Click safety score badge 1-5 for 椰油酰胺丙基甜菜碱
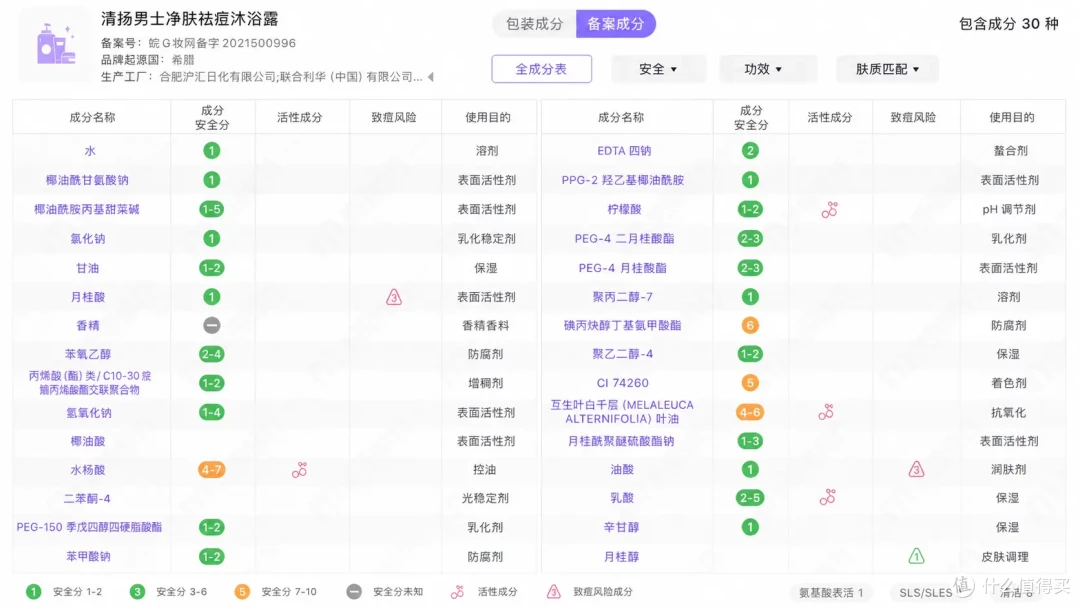The height and width of the screenshot is (608, 1080). coord(211,209)
